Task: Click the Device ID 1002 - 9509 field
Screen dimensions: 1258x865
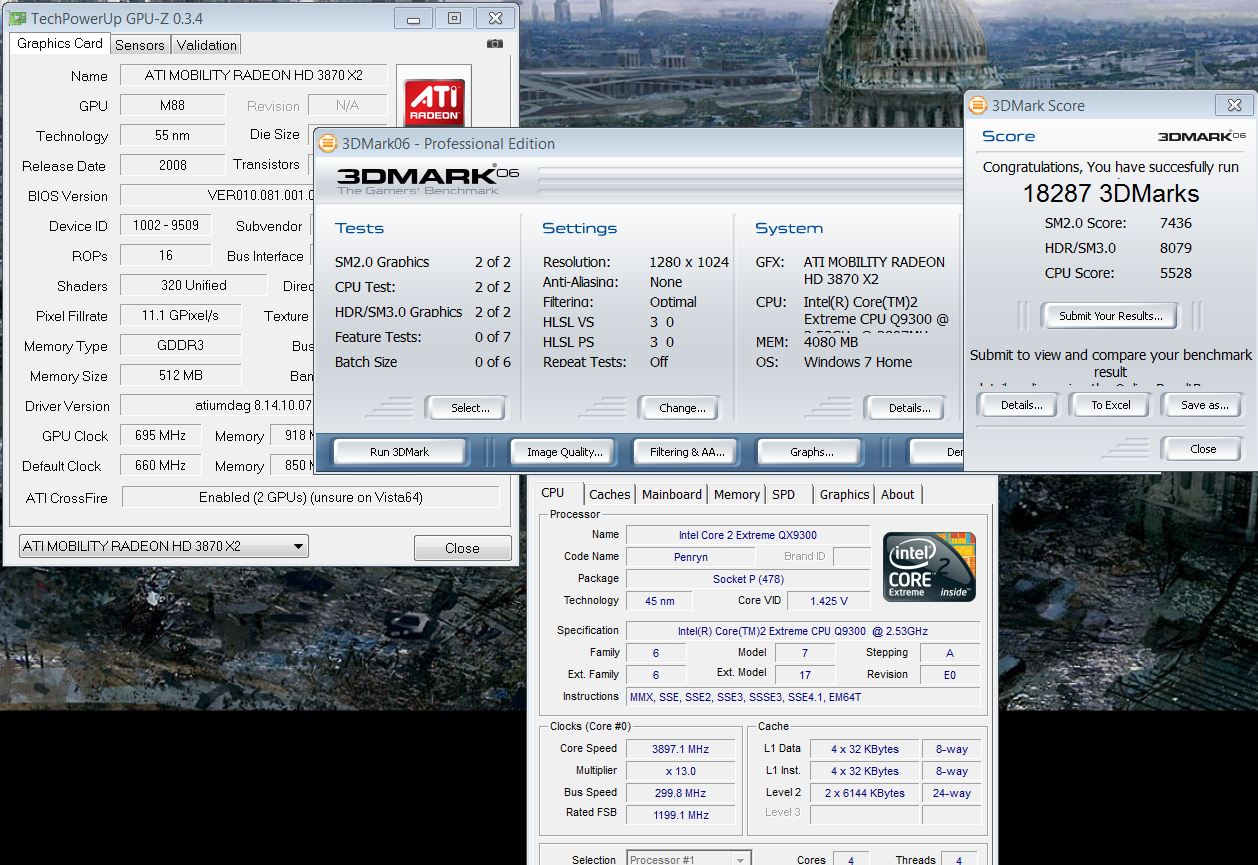Action: point(165,225)
